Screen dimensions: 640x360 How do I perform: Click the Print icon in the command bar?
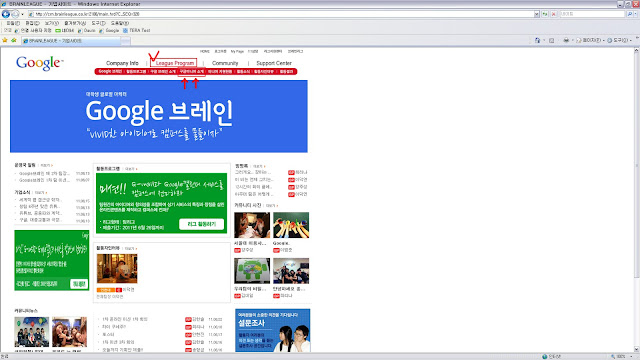click(566, 40)
